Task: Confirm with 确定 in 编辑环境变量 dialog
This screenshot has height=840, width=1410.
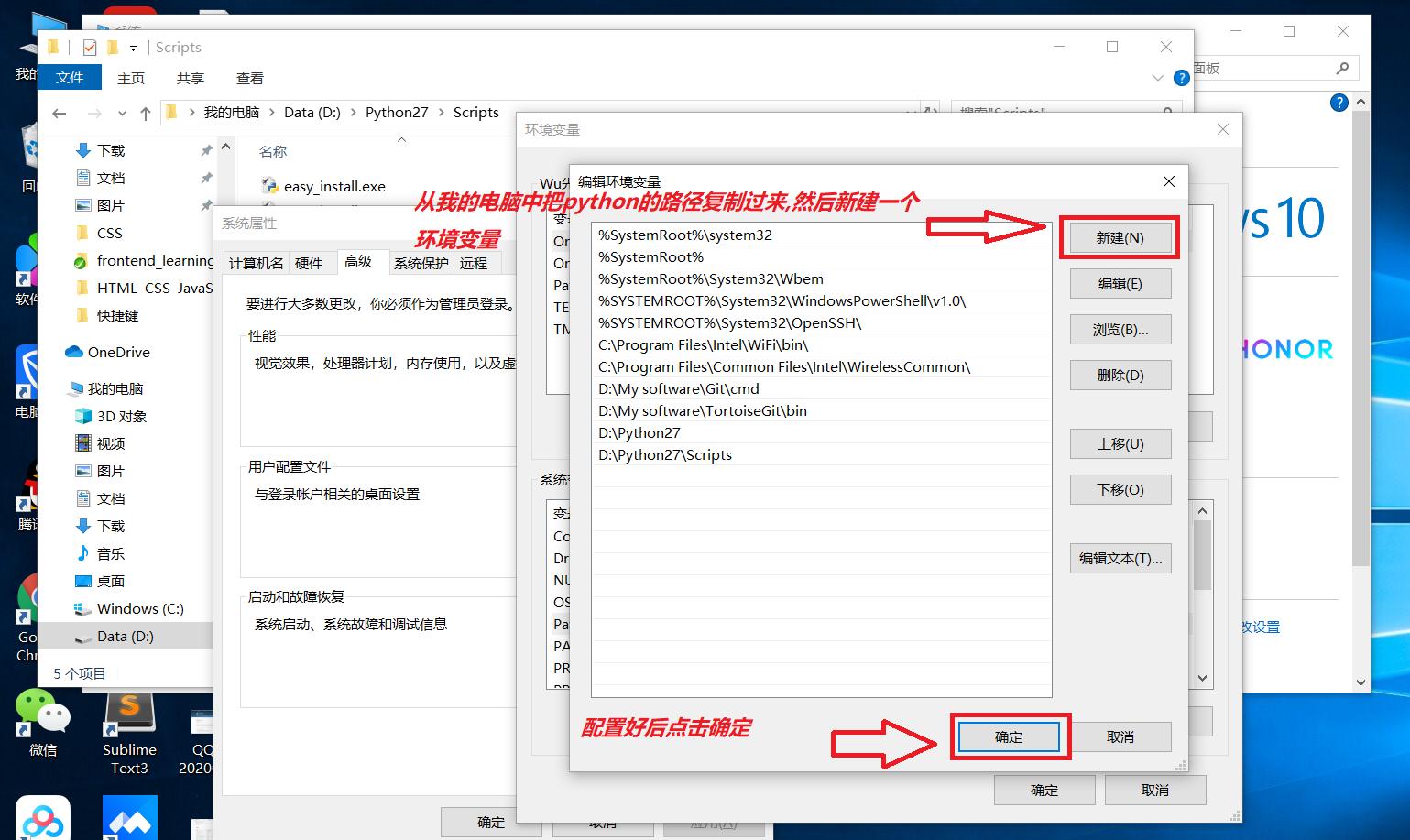Action: 1009,736
